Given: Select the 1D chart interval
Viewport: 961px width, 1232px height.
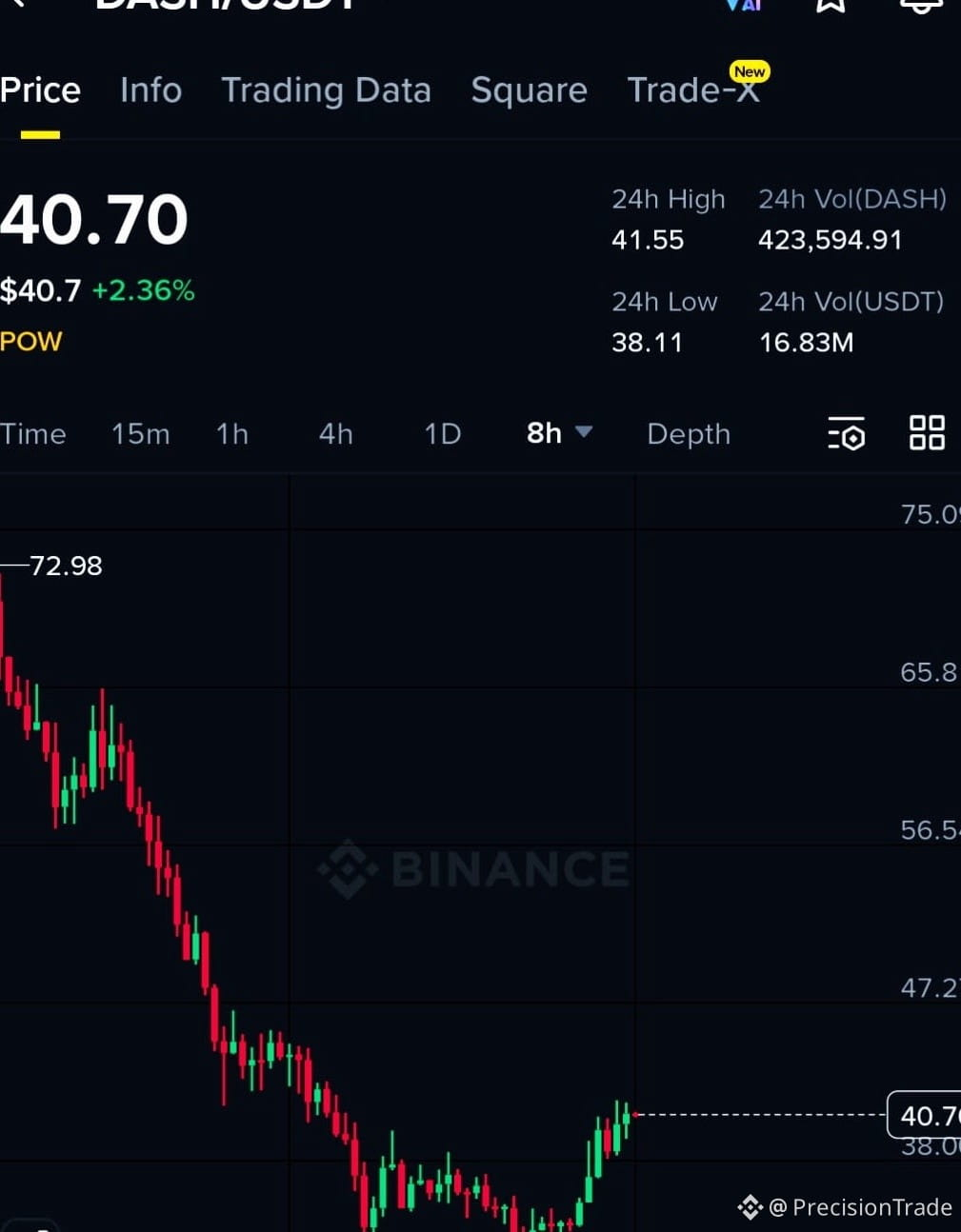Looking at the screenshot, I should pos(442,434).
